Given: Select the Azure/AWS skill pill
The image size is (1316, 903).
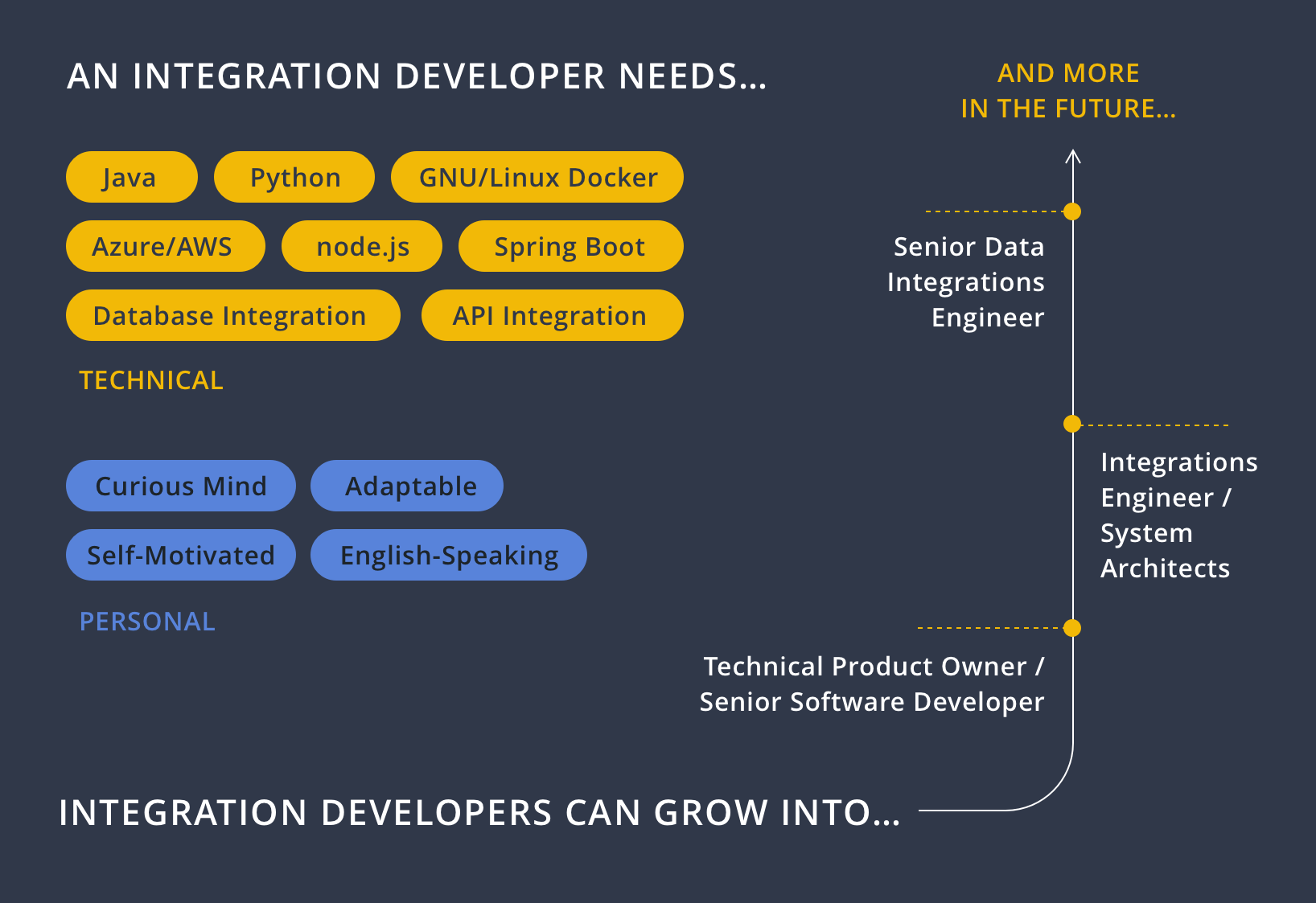Looking at the screenshot, I should coord(166,246).
